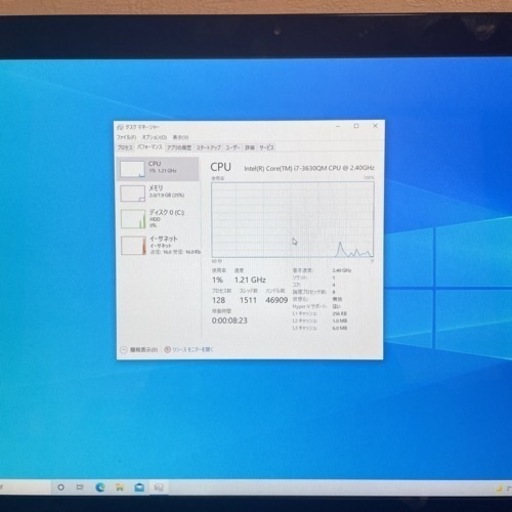Screen dimensions: 512x512
Task: Open the 表示(V) menu
Action: [180, 137]
